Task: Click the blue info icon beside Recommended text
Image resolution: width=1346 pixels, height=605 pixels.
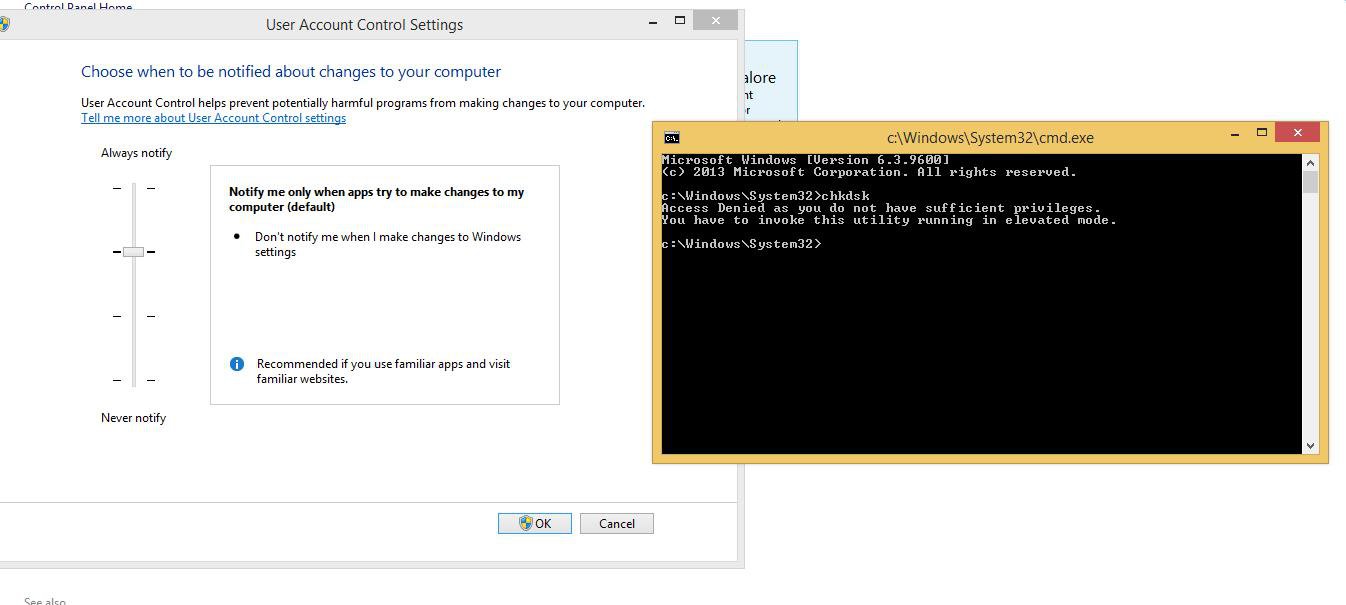Action: [x=237, y=364]
